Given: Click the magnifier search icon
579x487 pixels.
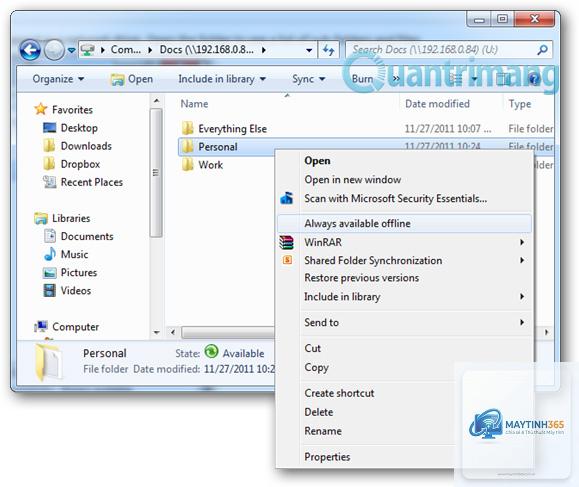Looking at the screenshot, I should pos(542,50).
